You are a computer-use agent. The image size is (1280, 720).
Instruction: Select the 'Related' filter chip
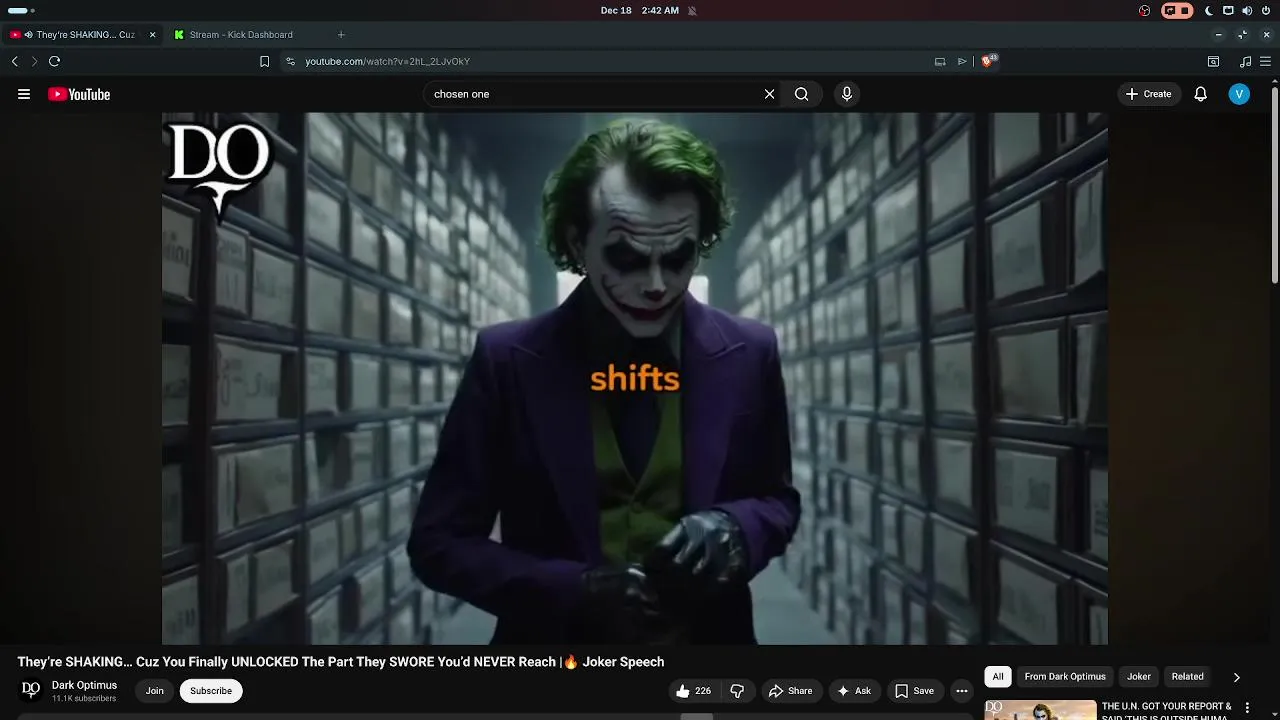[1187, 677]
